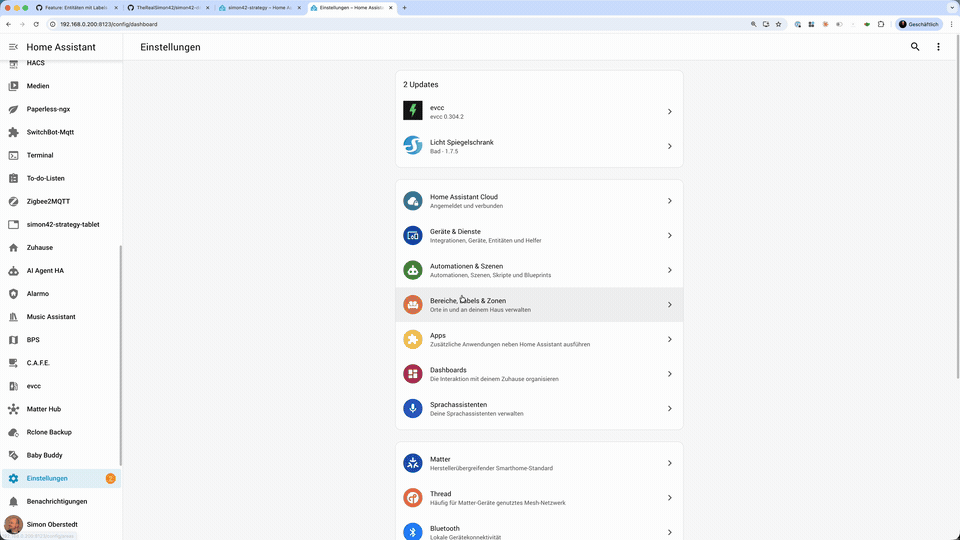Open the Sprachassistenten row chevron
960x540 pixels.
(x=669, y=408)
